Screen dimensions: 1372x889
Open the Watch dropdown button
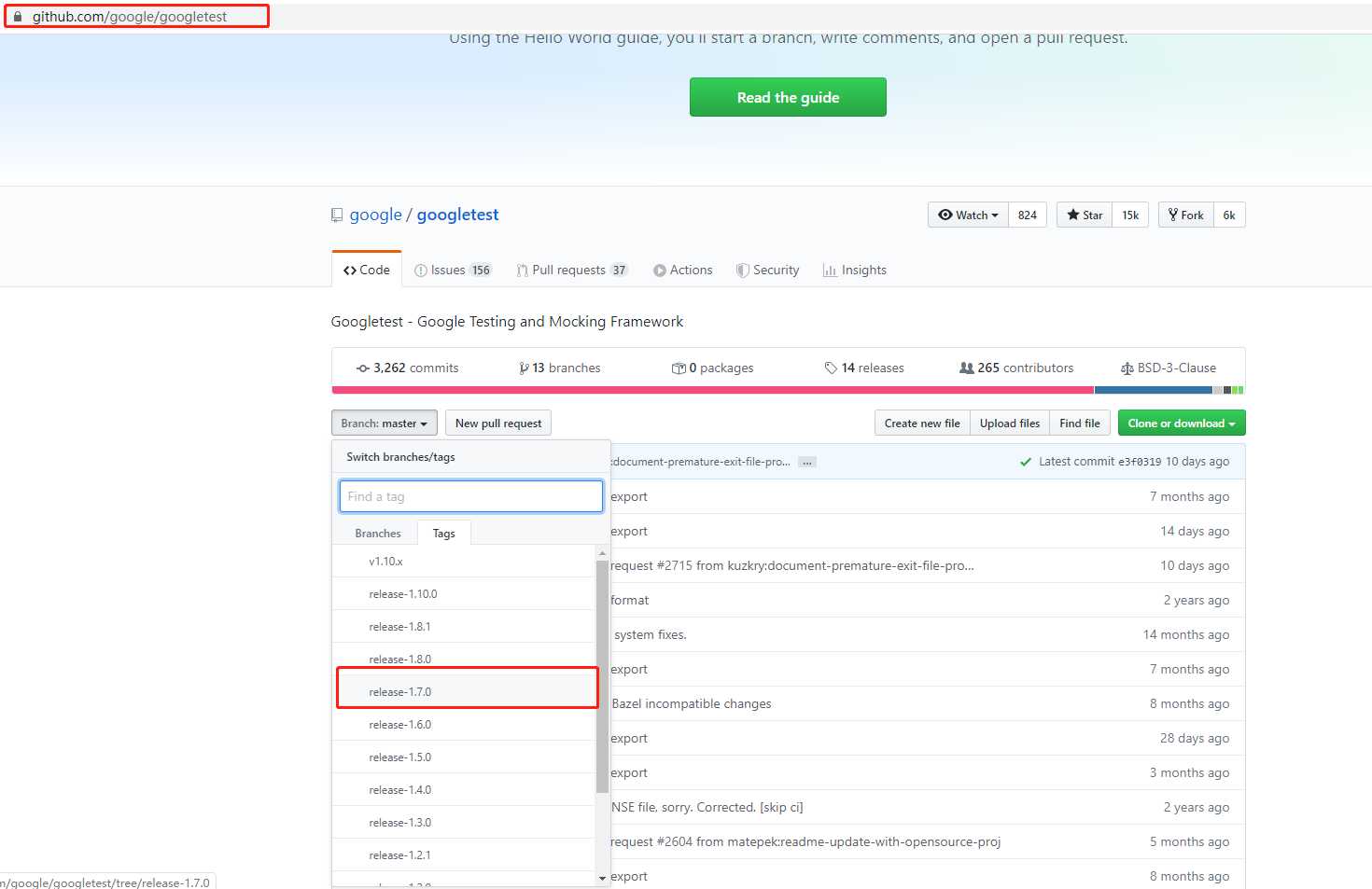(968, 215)
